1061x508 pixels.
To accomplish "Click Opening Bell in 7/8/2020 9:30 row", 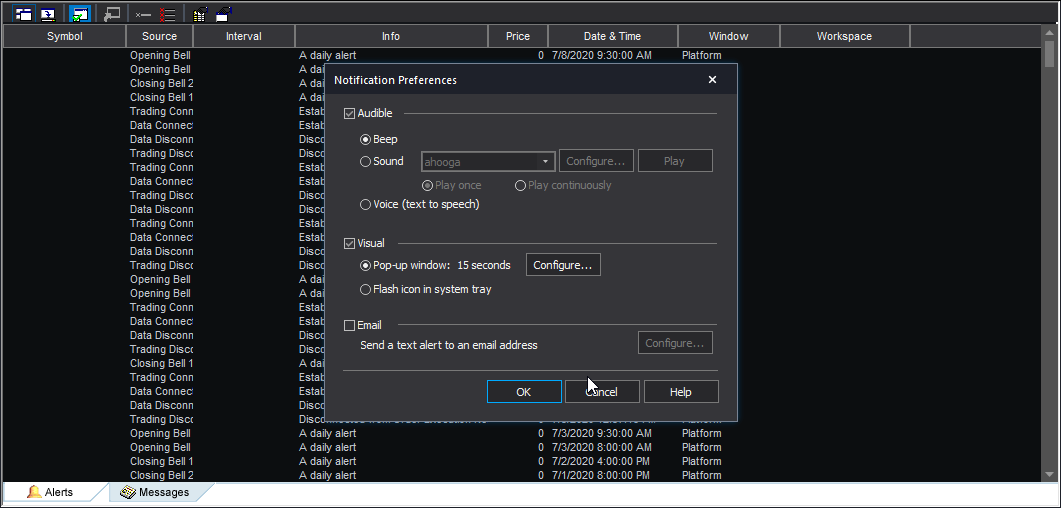I will coord(160,55).
